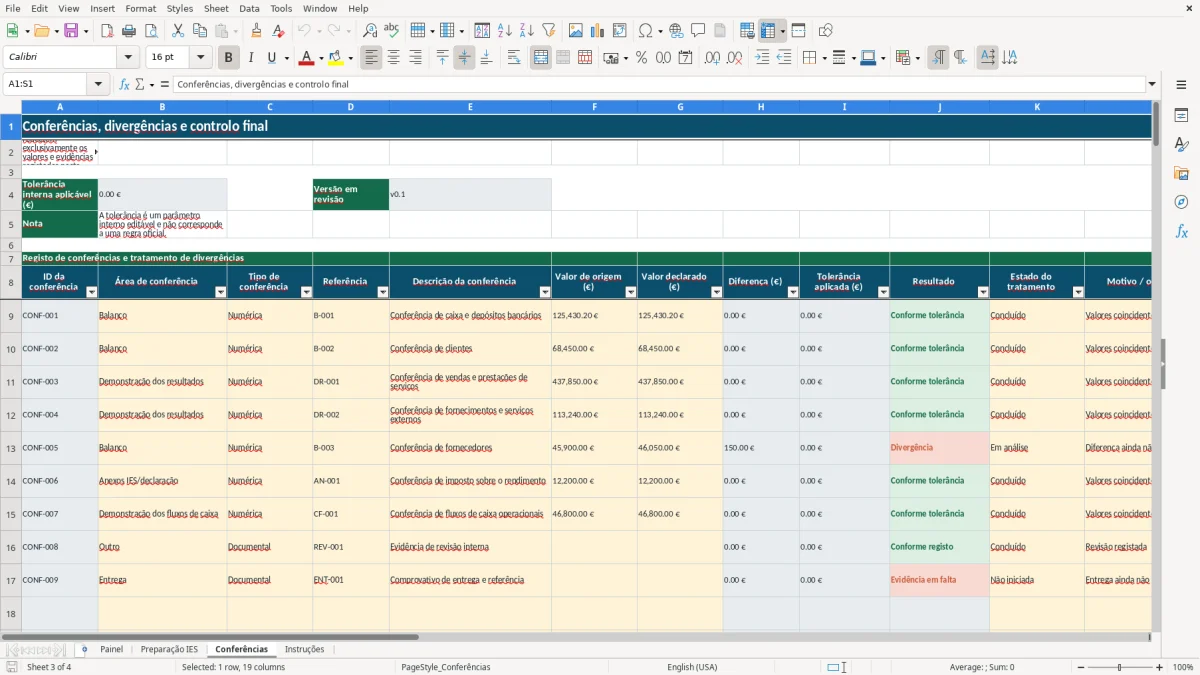
Task: Toggle Italic formatting
Action: pyautogui.click(x=251, y=58)
